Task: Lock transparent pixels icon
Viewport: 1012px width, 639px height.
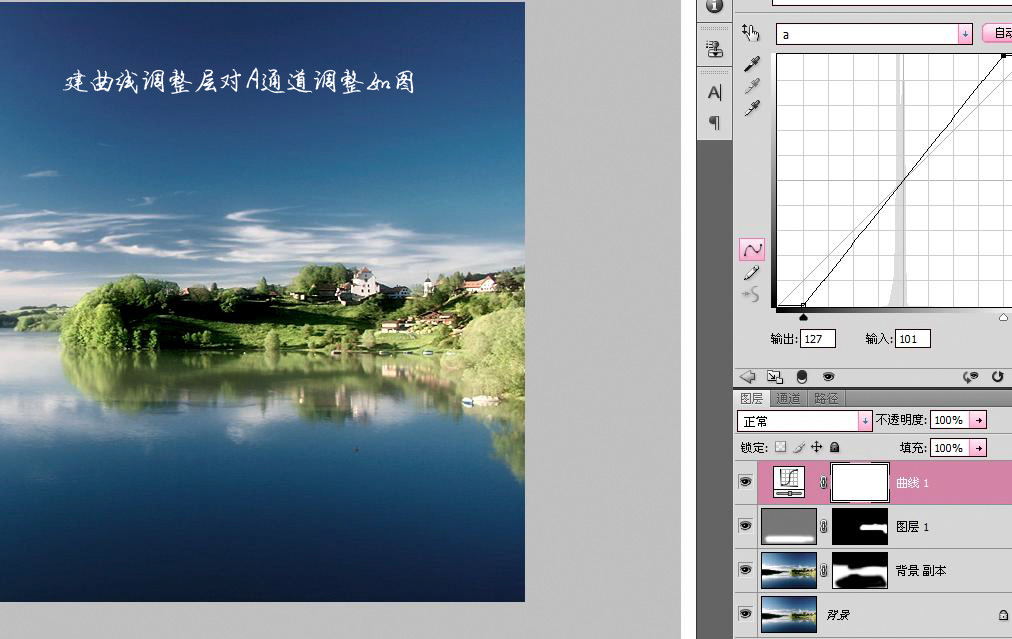Action: [781, 447]
